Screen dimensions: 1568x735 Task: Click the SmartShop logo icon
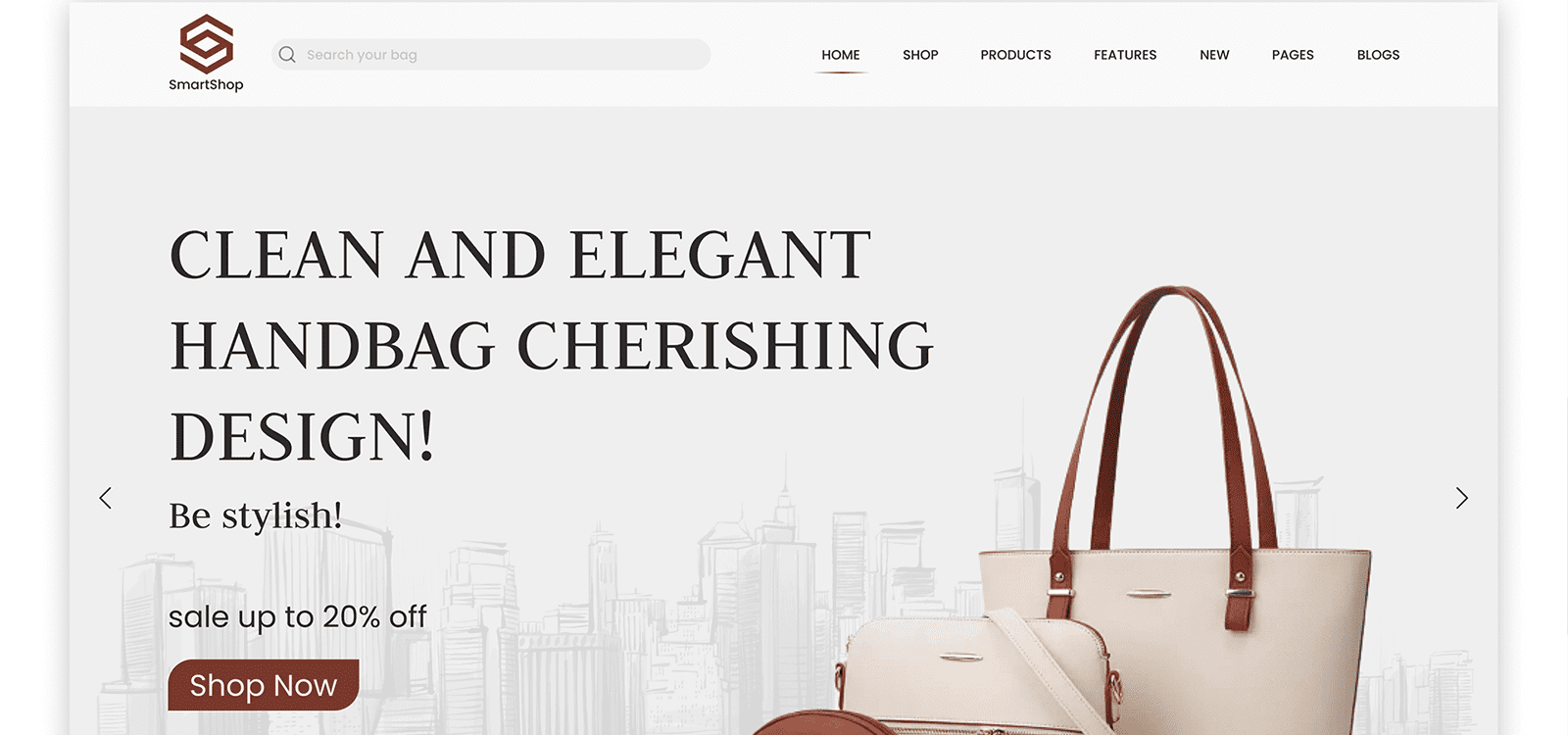(x=206, y=43)
